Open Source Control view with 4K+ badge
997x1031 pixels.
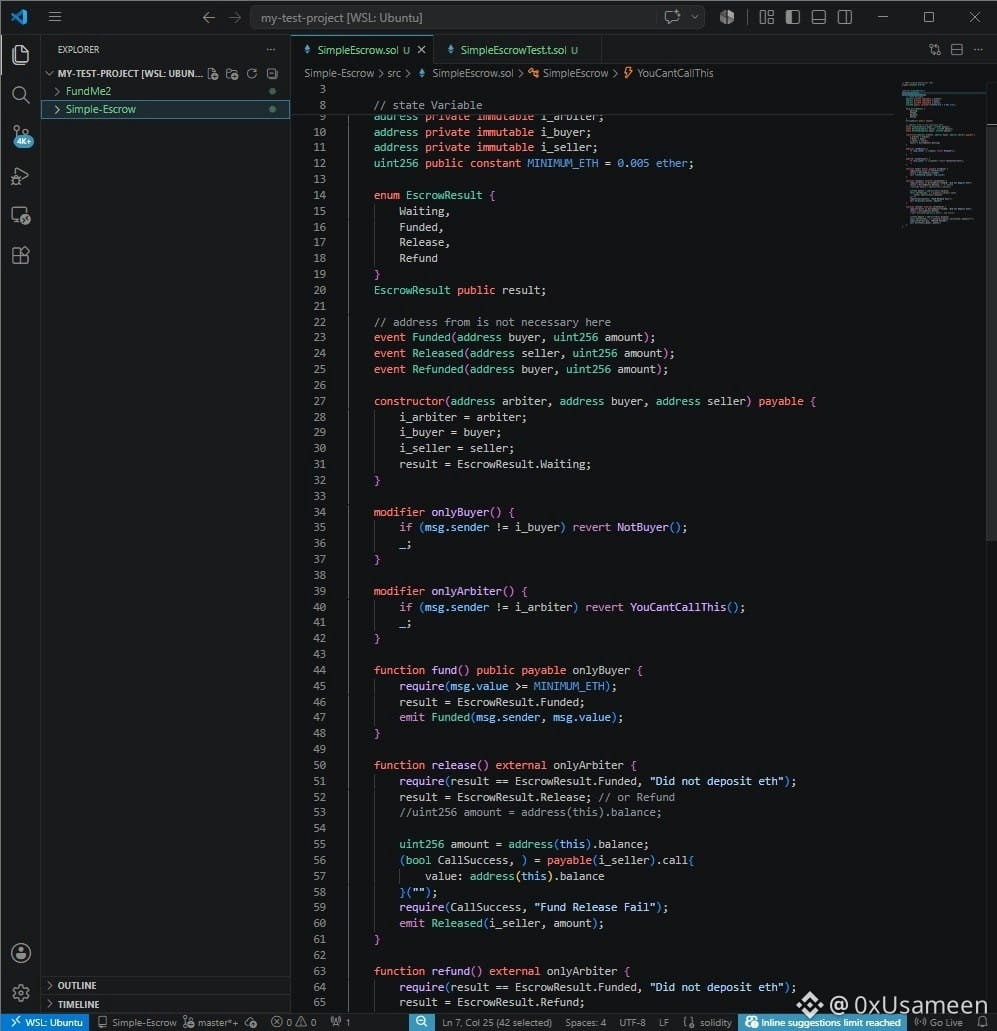click(22, 136)
